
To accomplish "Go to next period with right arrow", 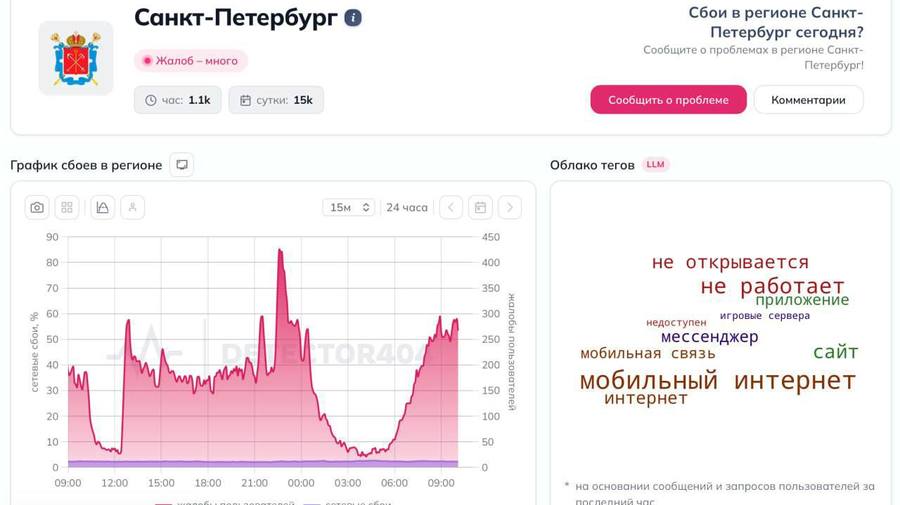I will tap(510, 207).
